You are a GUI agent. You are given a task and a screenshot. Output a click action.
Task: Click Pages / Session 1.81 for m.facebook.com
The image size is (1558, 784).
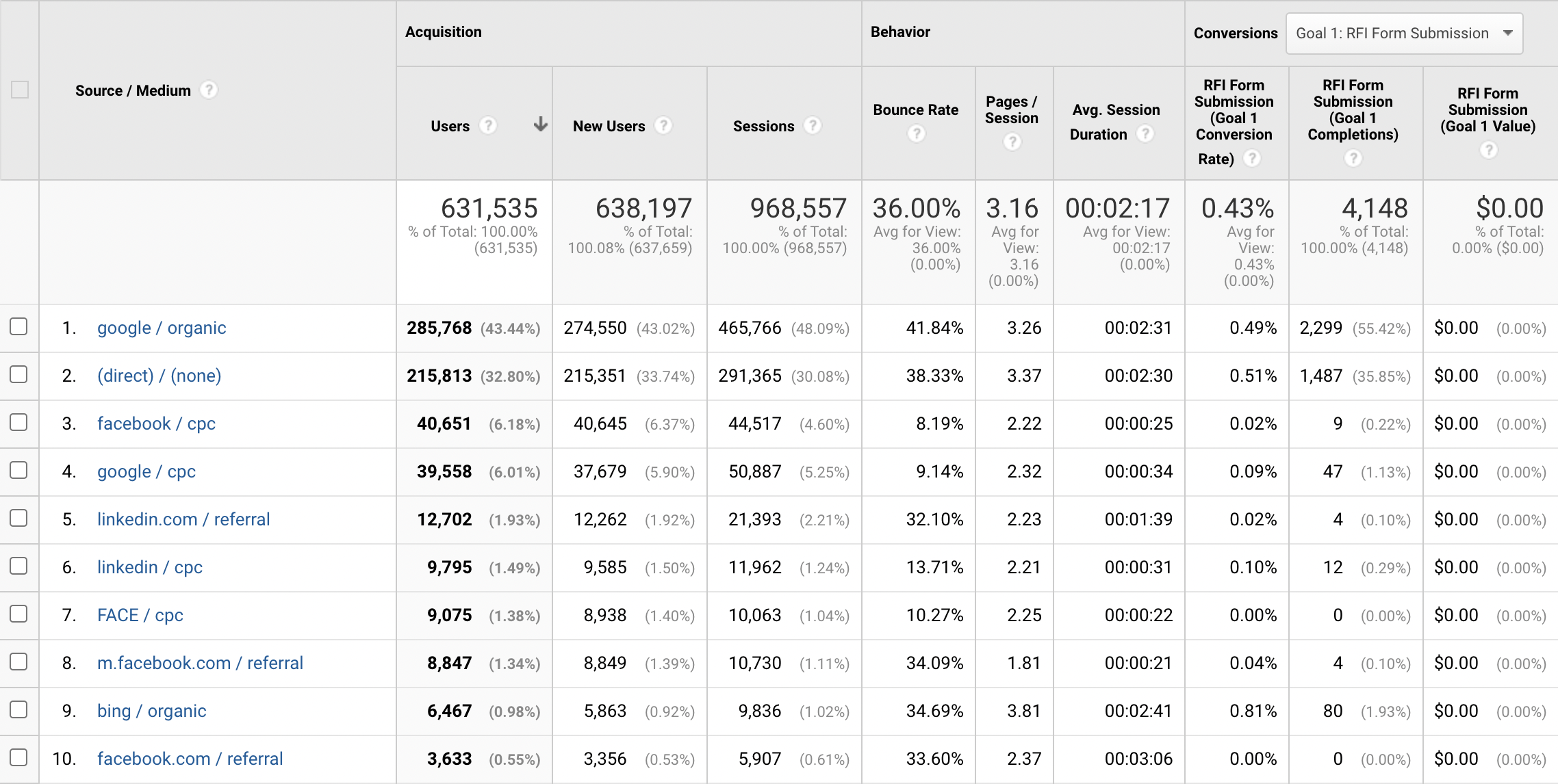point(1024,663)
